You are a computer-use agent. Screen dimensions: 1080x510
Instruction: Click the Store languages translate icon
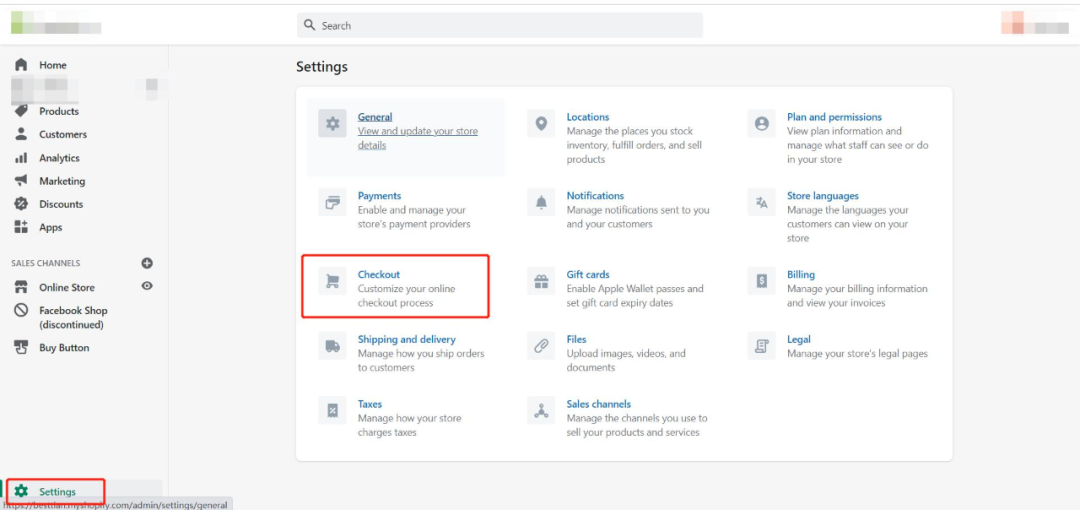click(762, 203)
